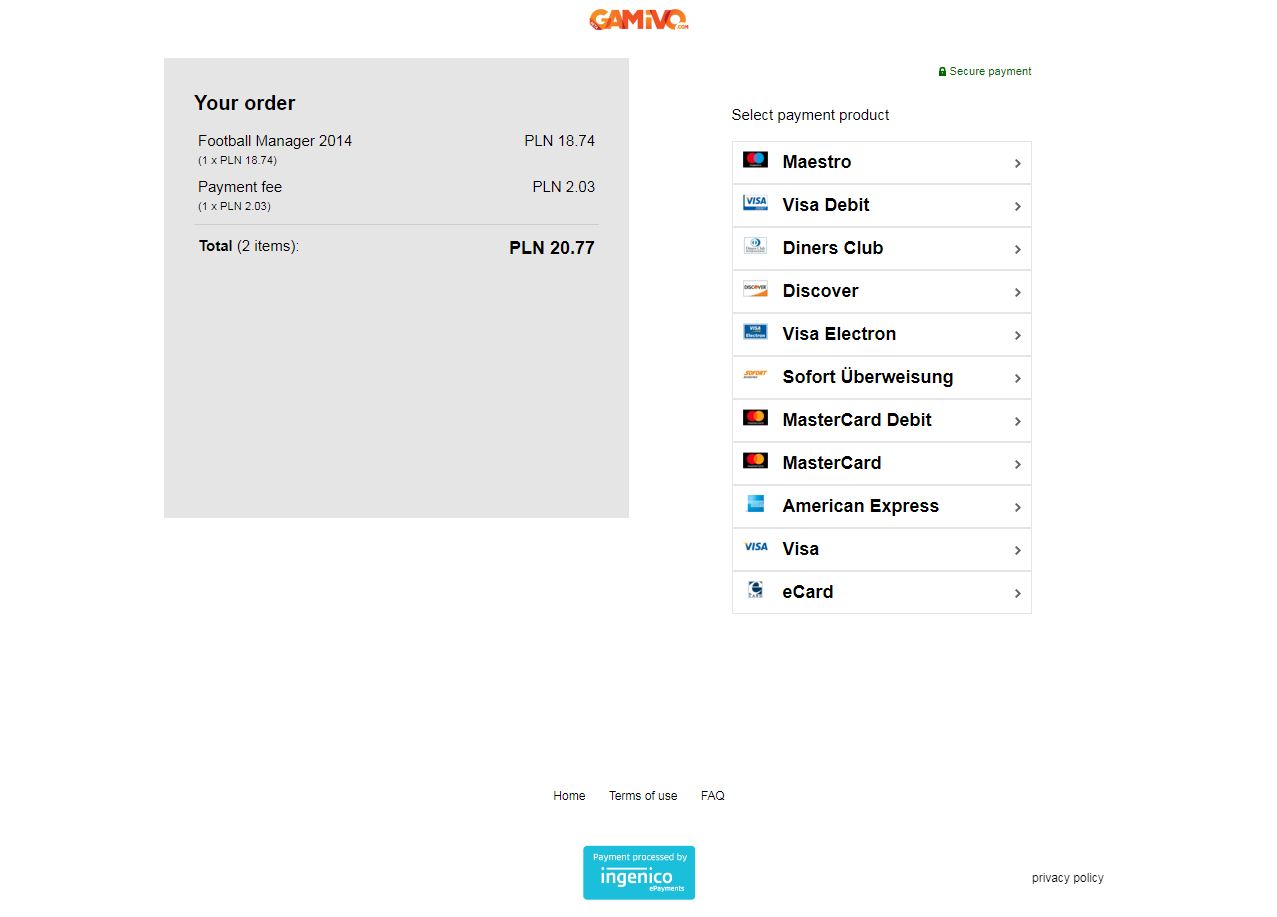Click the Sofort Überweisung logo icon
Viewport: 1277px width, 917px height.
coord(755,375)
